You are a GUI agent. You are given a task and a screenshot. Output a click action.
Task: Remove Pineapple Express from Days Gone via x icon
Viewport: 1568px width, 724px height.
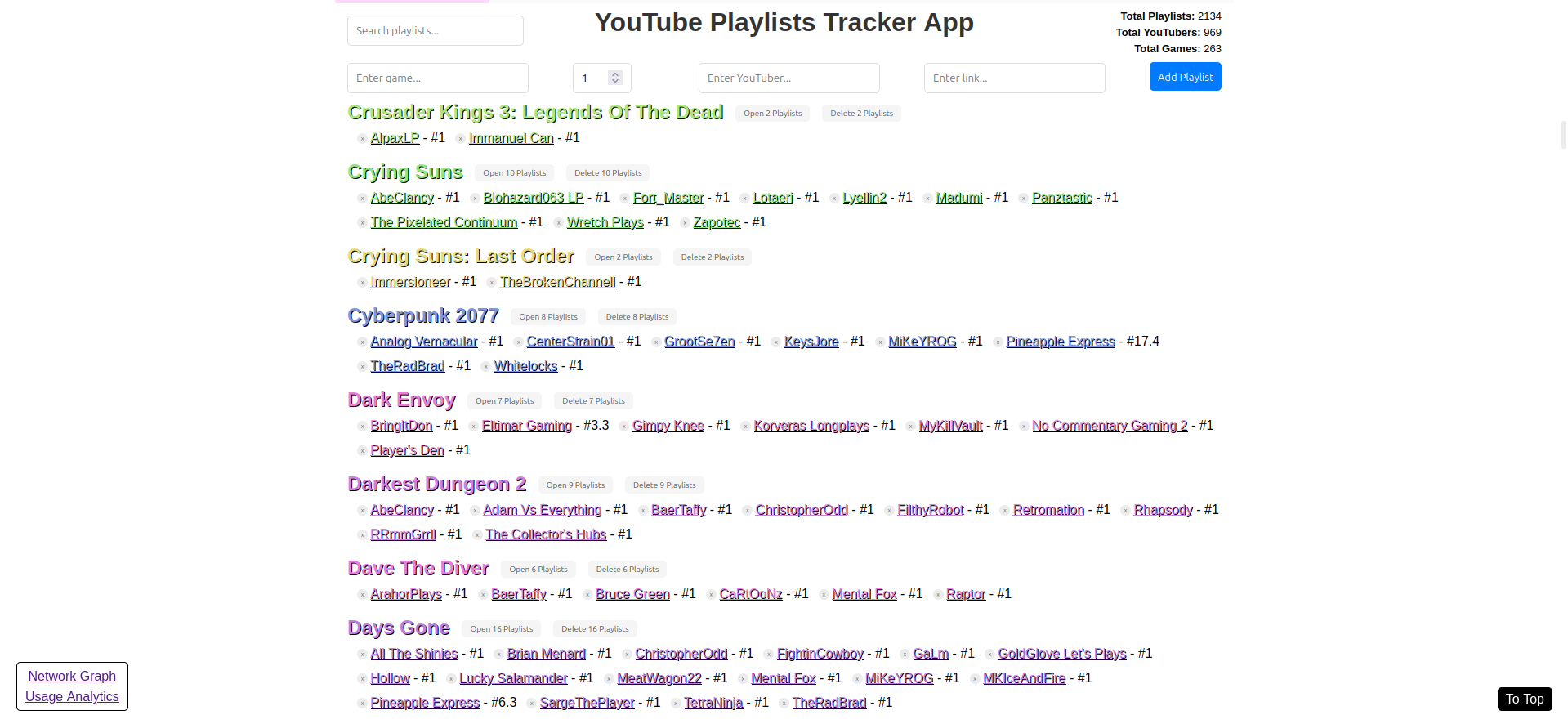click(x=361, y=703)
